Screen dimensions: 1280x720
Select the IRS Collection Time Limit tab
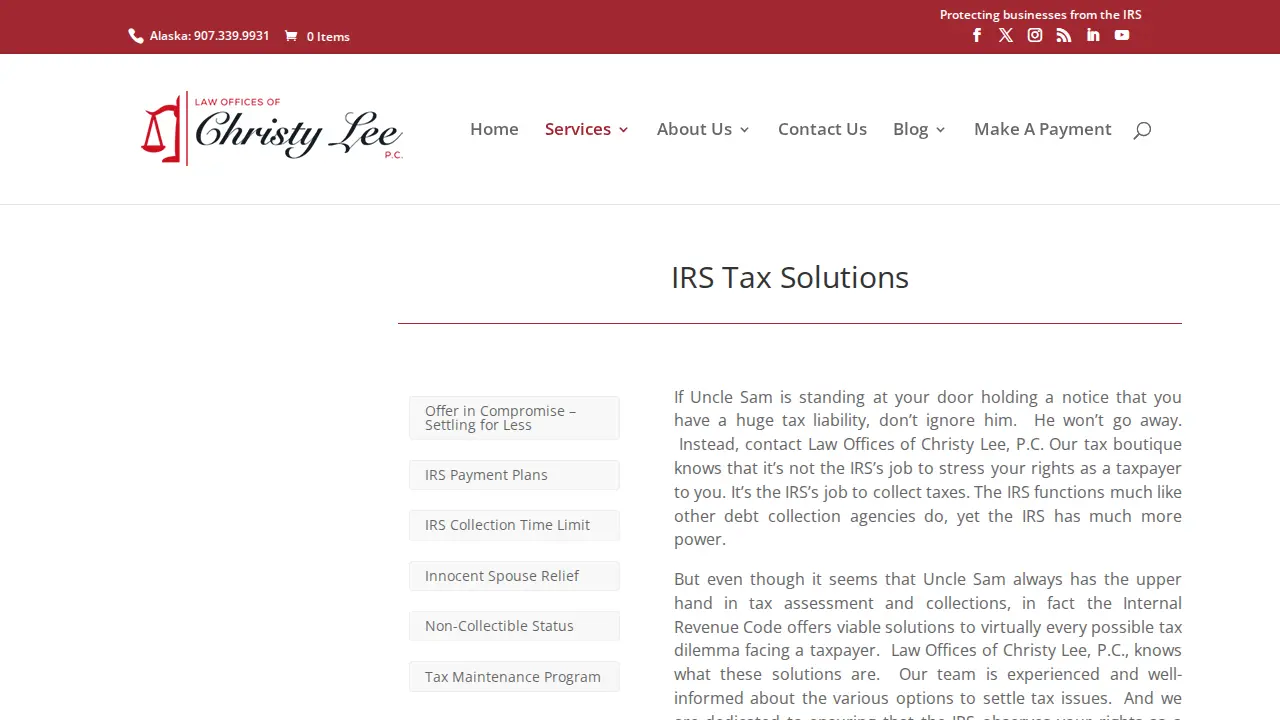click(514, 525)
